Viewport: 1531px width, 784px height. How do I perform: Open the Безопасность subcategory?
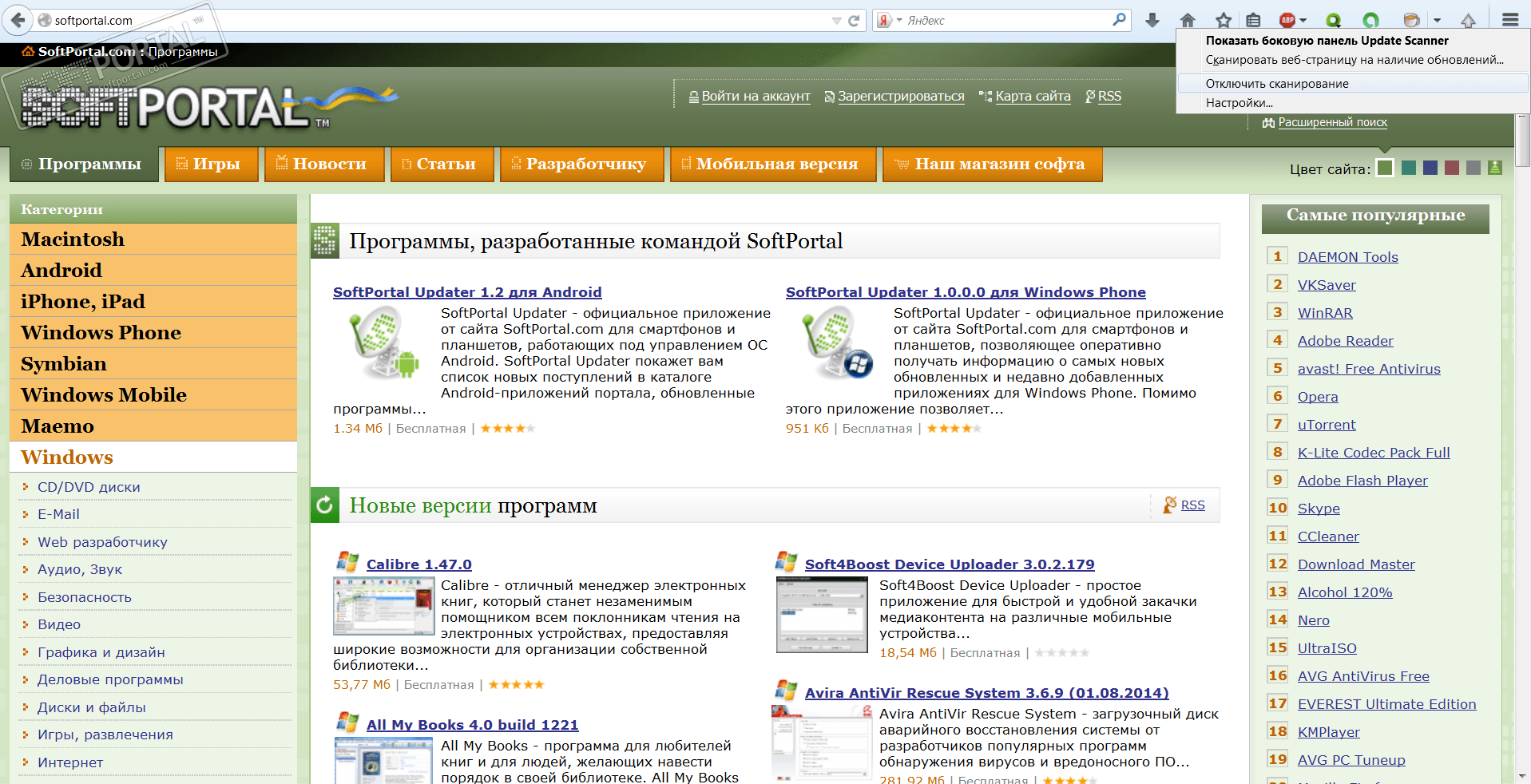(85, 597)
